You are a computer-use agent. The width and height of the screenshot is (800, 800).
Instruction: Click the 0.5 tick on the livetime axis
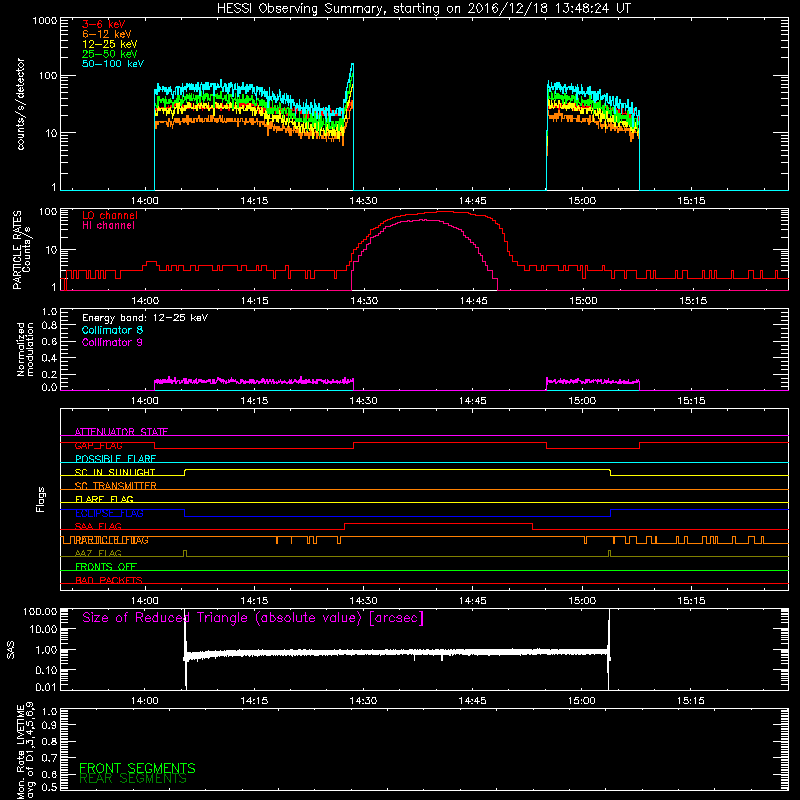49,787
